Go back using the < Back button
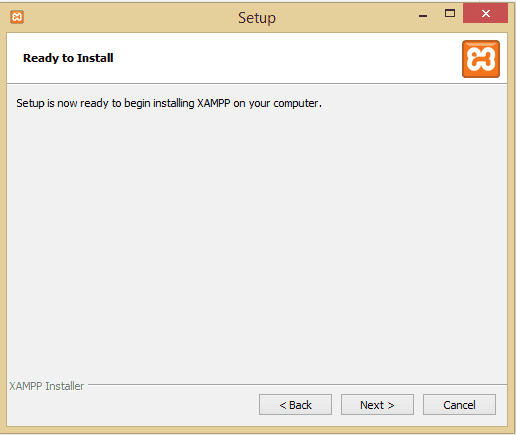The width and height of the screenshot is (516, 435). pyautogui.click(x=295, y=405)
